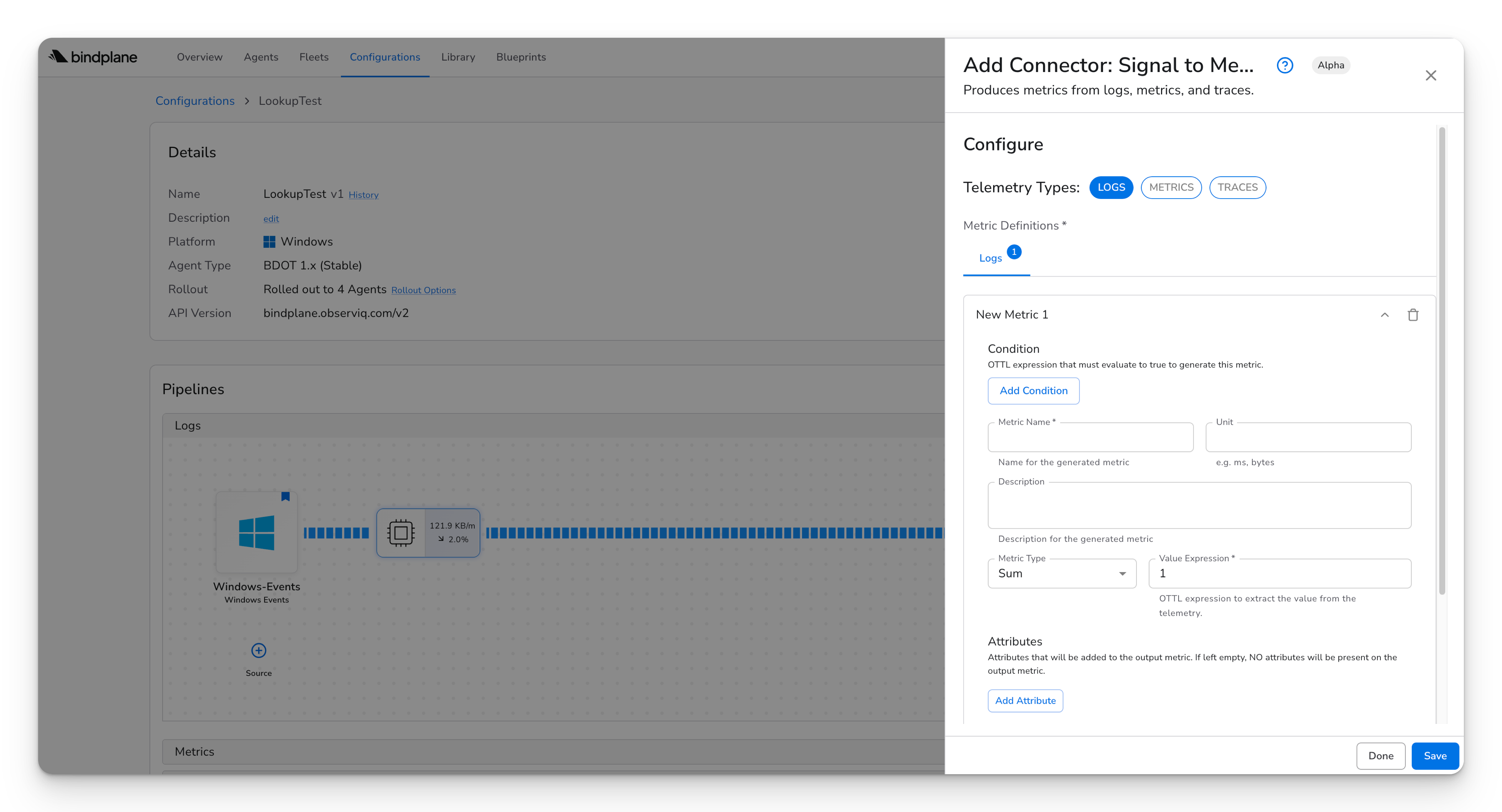Open the Metric Type dropdown

(x=1062, y=574)
